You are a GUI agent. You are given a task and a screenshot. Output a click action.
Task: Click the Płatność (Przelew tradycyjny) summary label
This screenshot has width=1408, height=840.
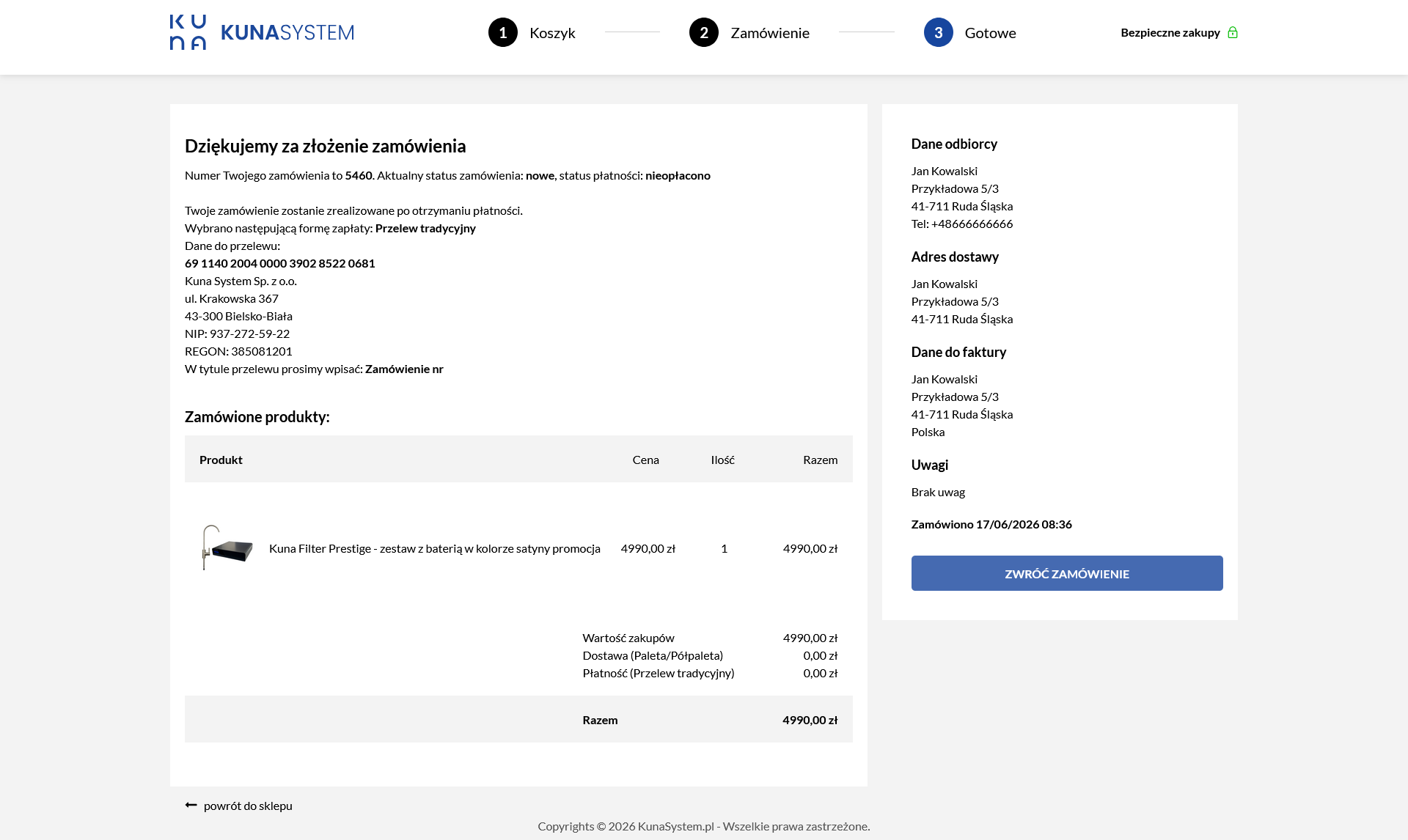point(659,673)
